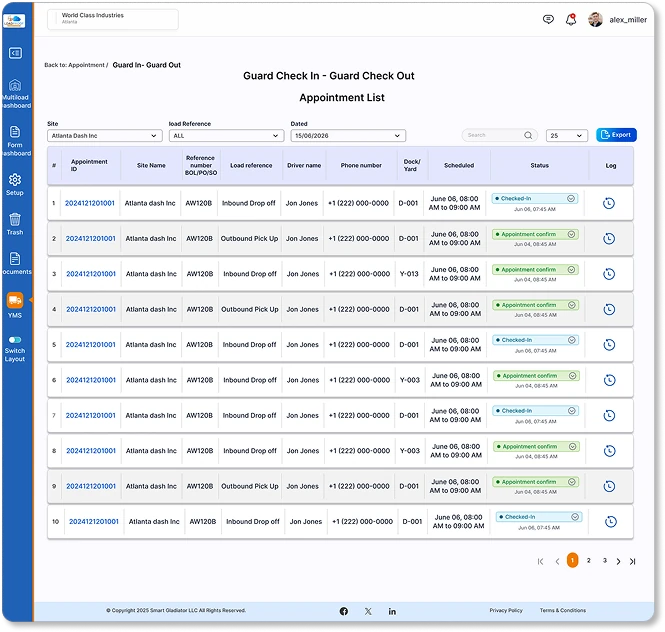The image size is (665, 632).
Task: Collapse the sidebar panel icon
Action: [15, 53]
